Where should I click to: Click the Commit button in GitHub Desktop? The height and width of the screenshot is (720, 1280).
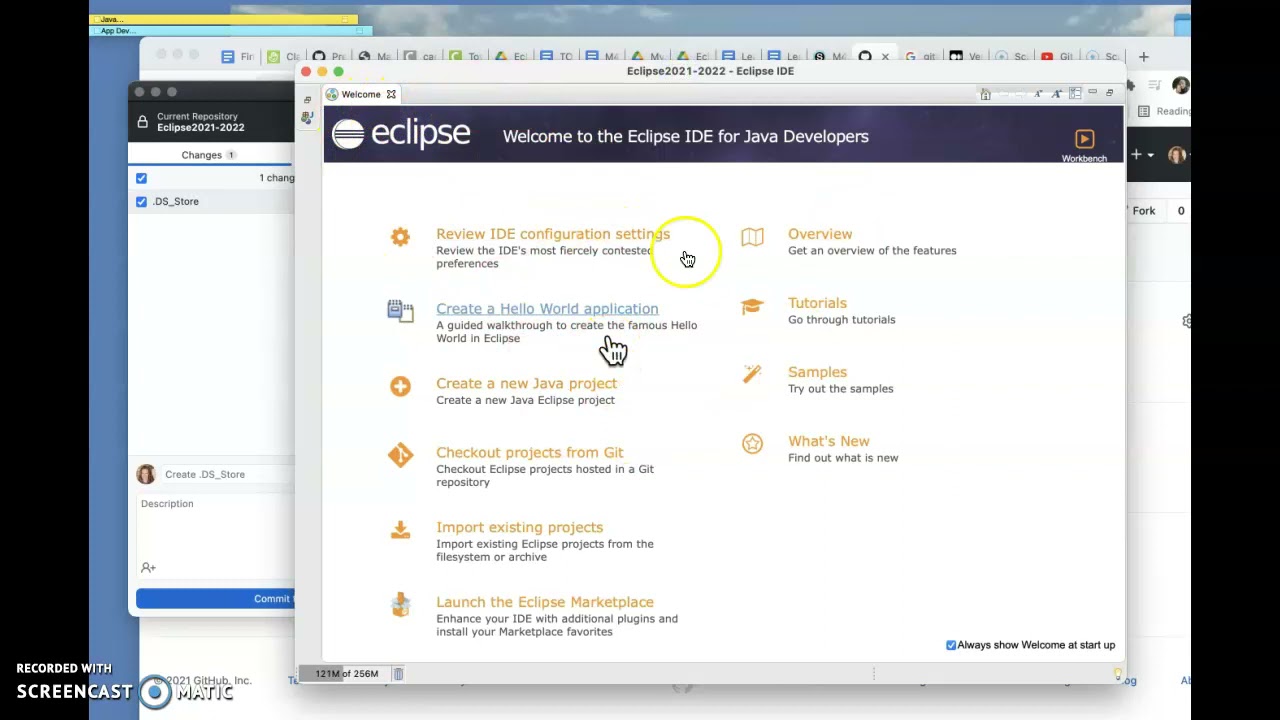tap(215, 599)
